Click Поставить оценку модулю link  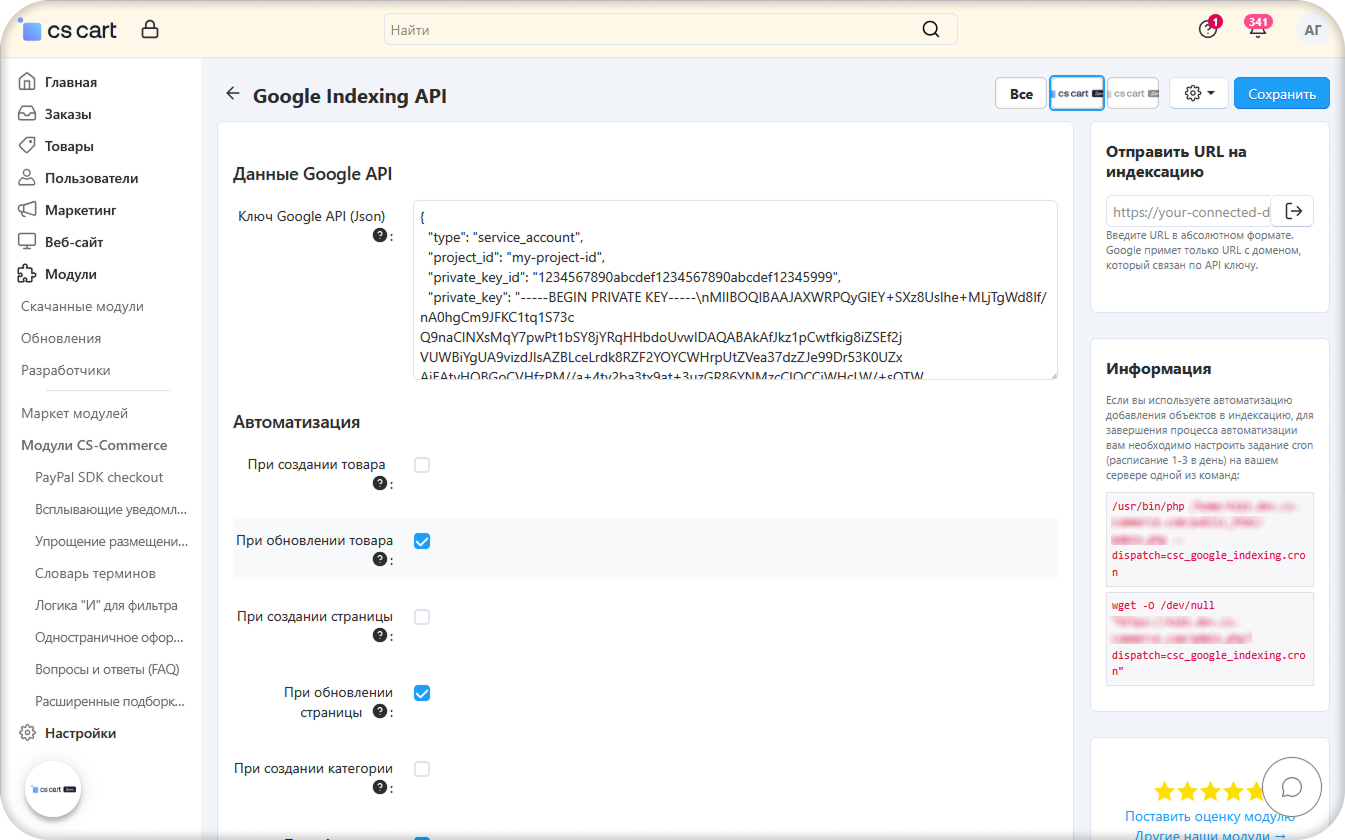pos(1209,816)
